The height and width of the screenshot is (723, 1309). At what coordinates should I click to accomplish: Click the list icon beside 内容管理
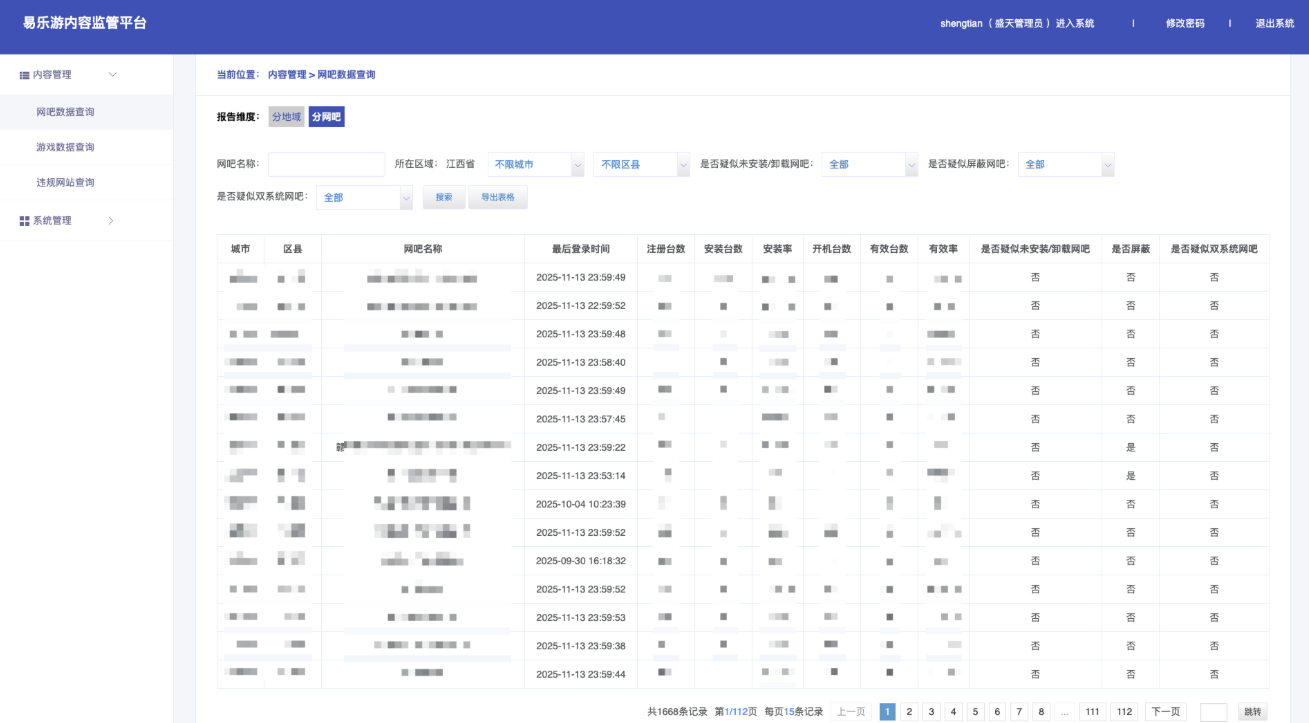(25, 75)
